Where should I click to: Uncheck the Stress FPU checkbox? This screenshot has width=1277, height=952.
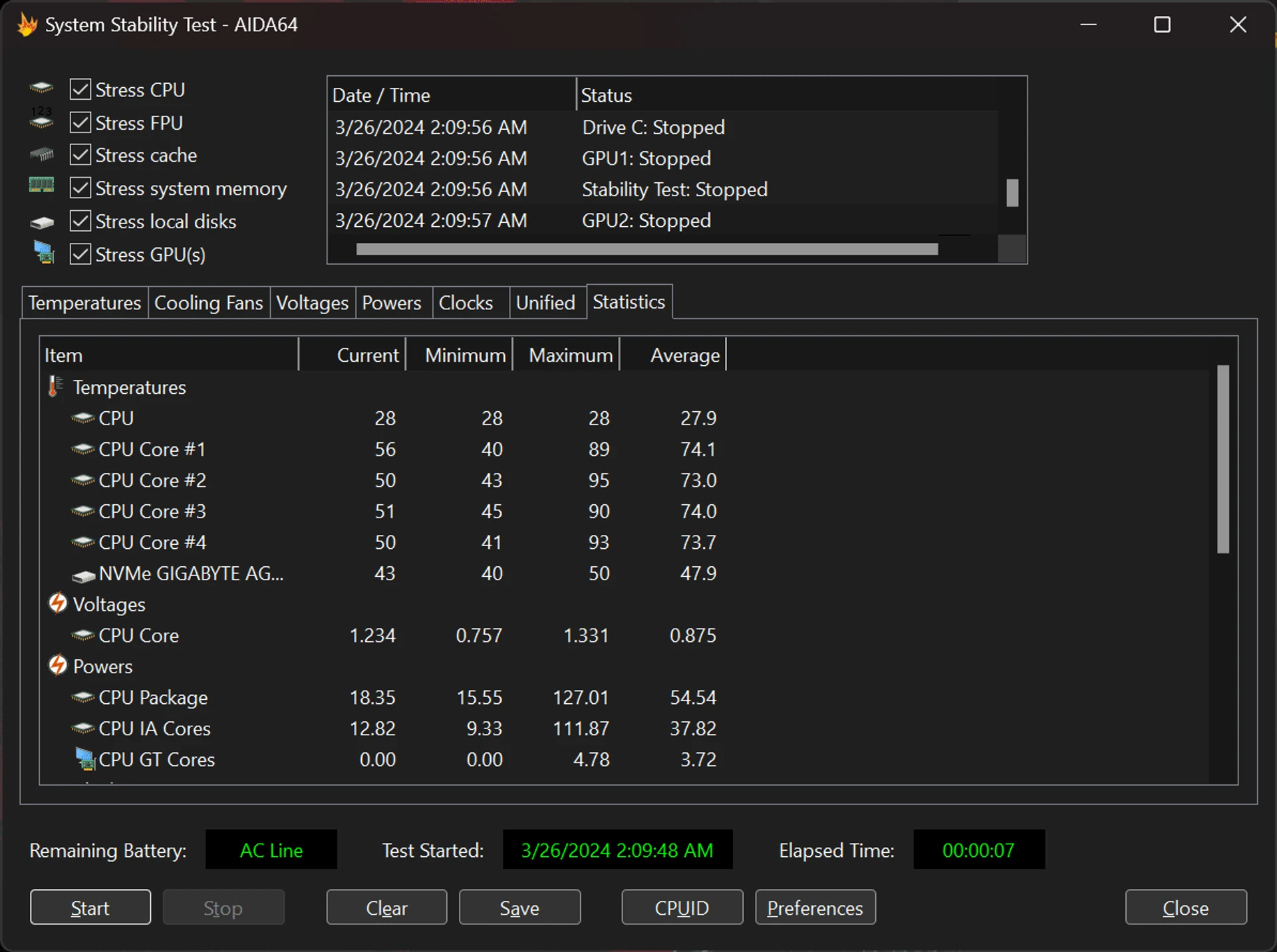[x=80, y=122]
